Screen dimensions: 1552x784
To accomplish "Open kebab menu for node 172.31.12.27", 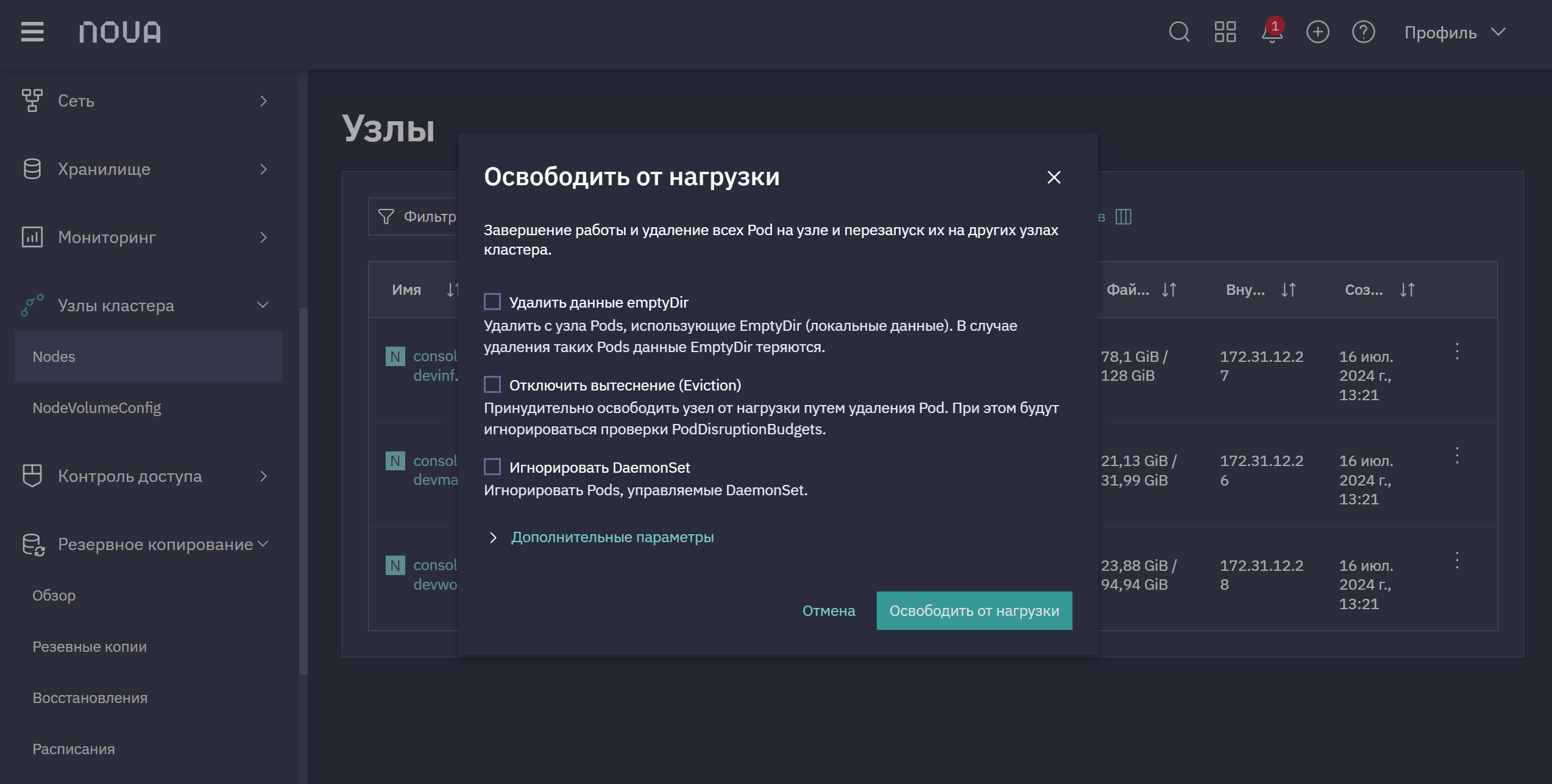I will [x=1457, y=351].
